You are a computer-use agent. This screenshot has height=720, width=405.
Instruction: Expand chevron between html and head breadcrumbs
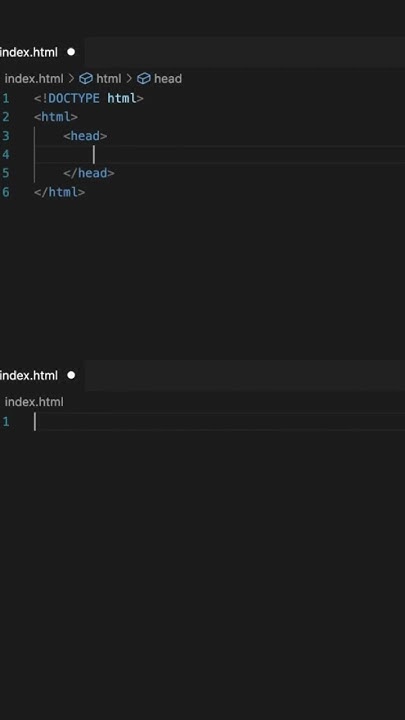pos(129,79)
